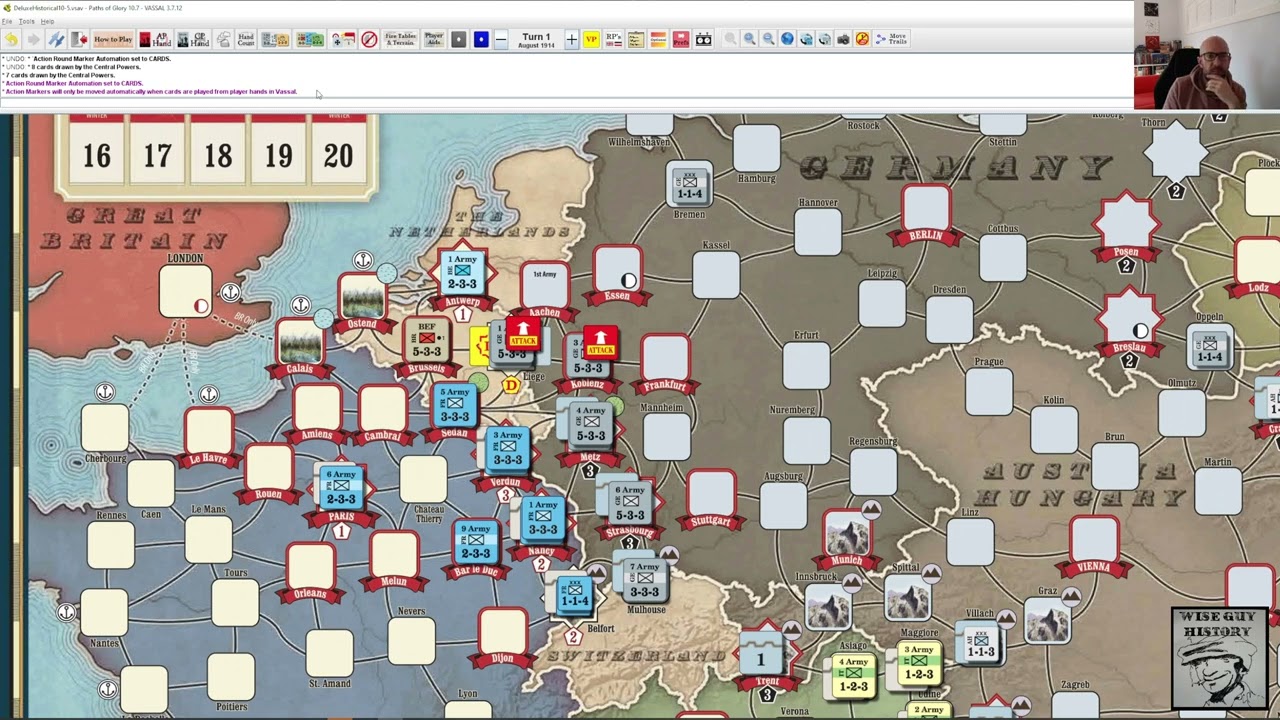Viewport: 1280px width, 720px height.
Task: Click the retire/leave door icon
Action: 79,39
